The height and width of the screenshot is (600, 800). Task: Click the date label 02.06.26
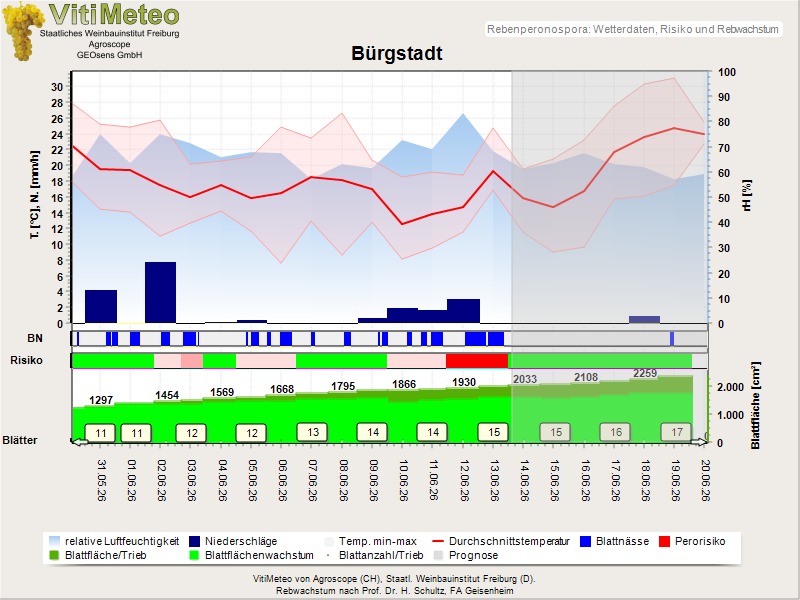click(162, 480)
